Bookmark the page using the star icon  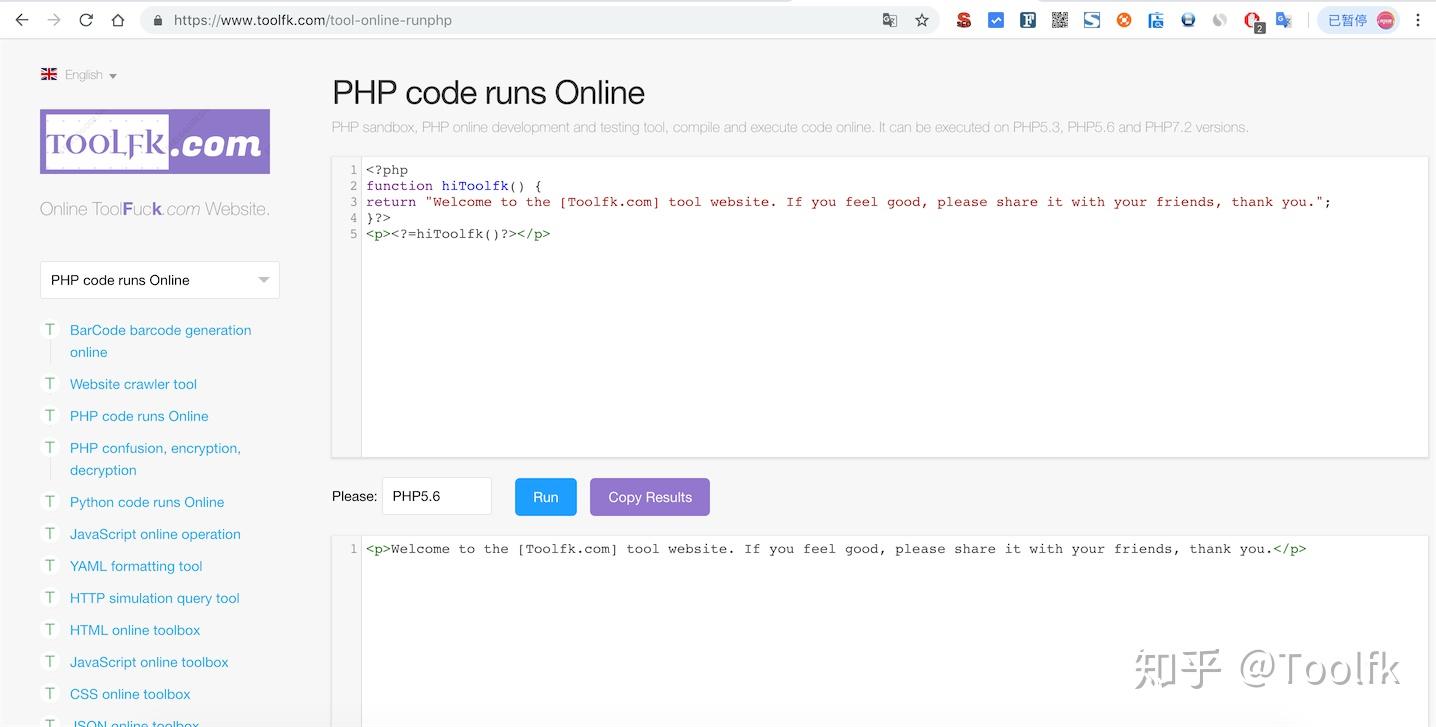point(920,19)
